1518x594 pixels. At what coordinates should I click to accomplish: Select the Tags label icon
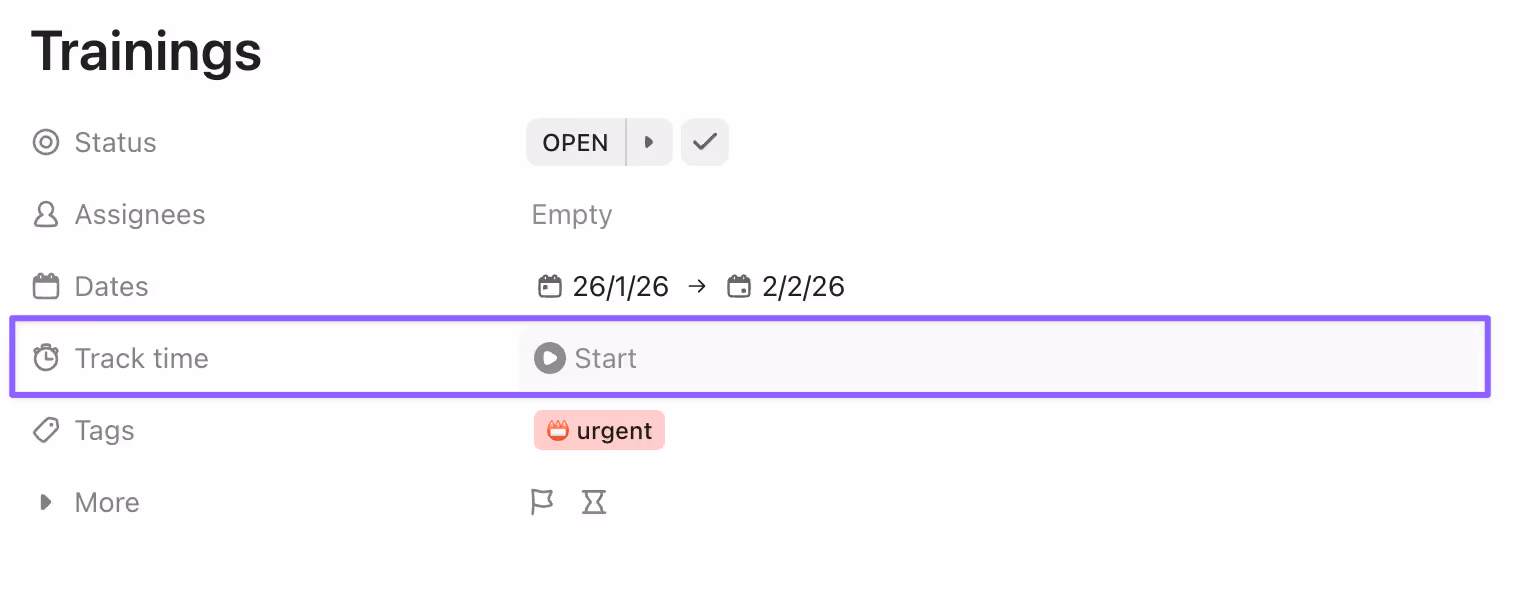[46, 430]
